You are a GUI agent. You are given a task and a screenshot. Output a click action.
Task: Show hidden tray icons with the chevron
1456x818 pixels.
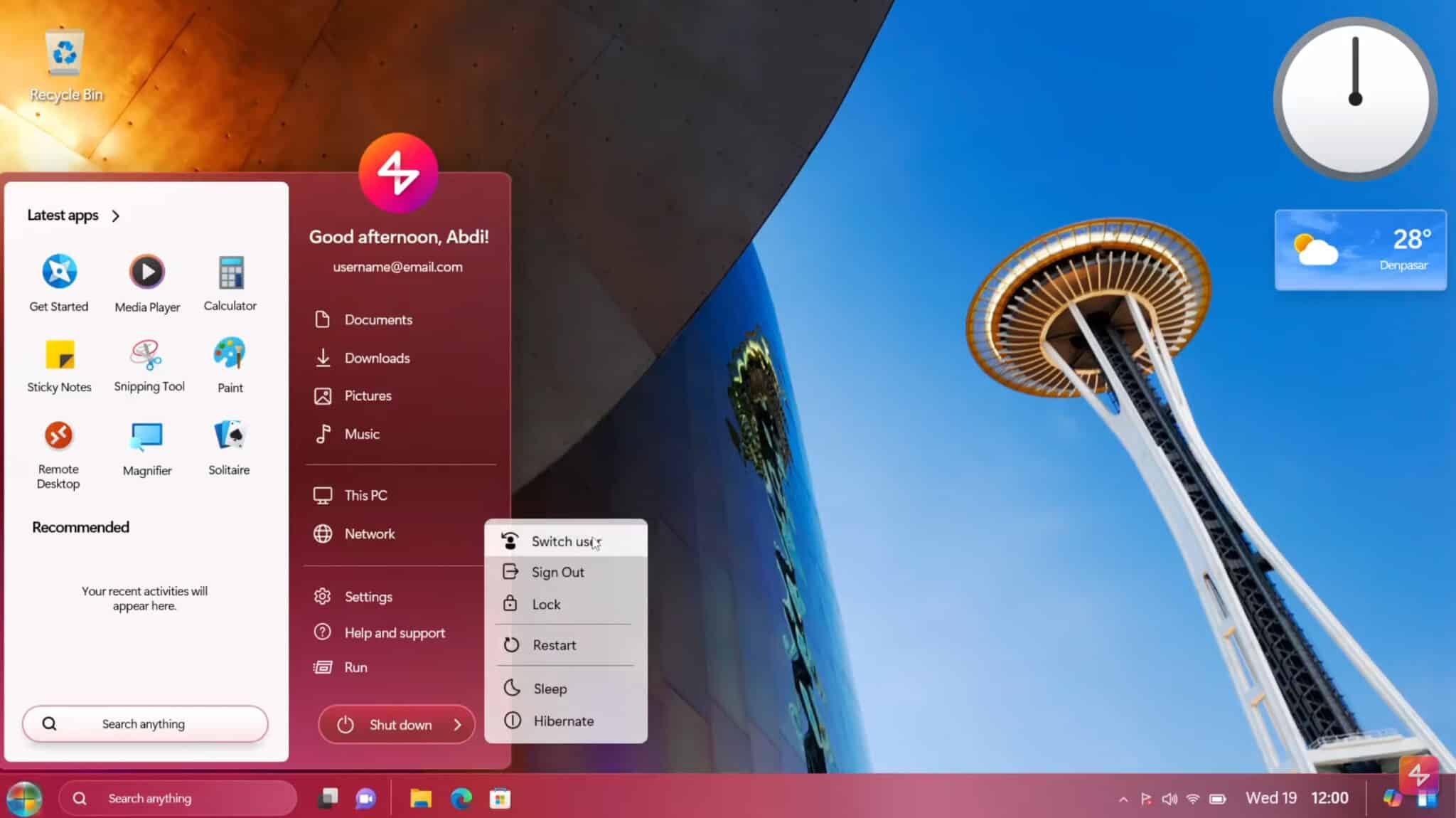[1125, 797]
